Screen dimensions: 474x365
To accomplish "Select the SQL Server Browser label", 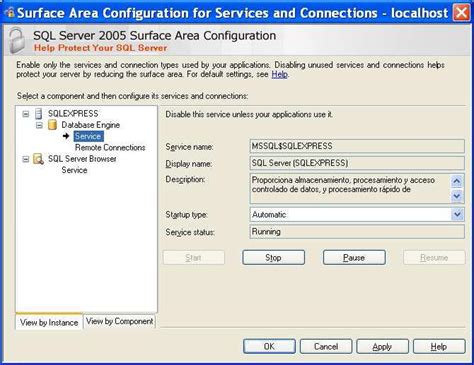I will (x=82, y=159).
